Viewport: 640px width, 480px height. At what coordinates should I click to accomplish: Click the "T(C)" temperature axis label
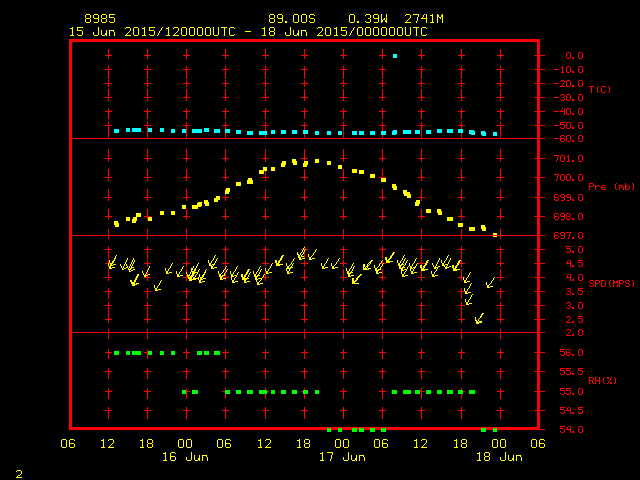point(600,90)
